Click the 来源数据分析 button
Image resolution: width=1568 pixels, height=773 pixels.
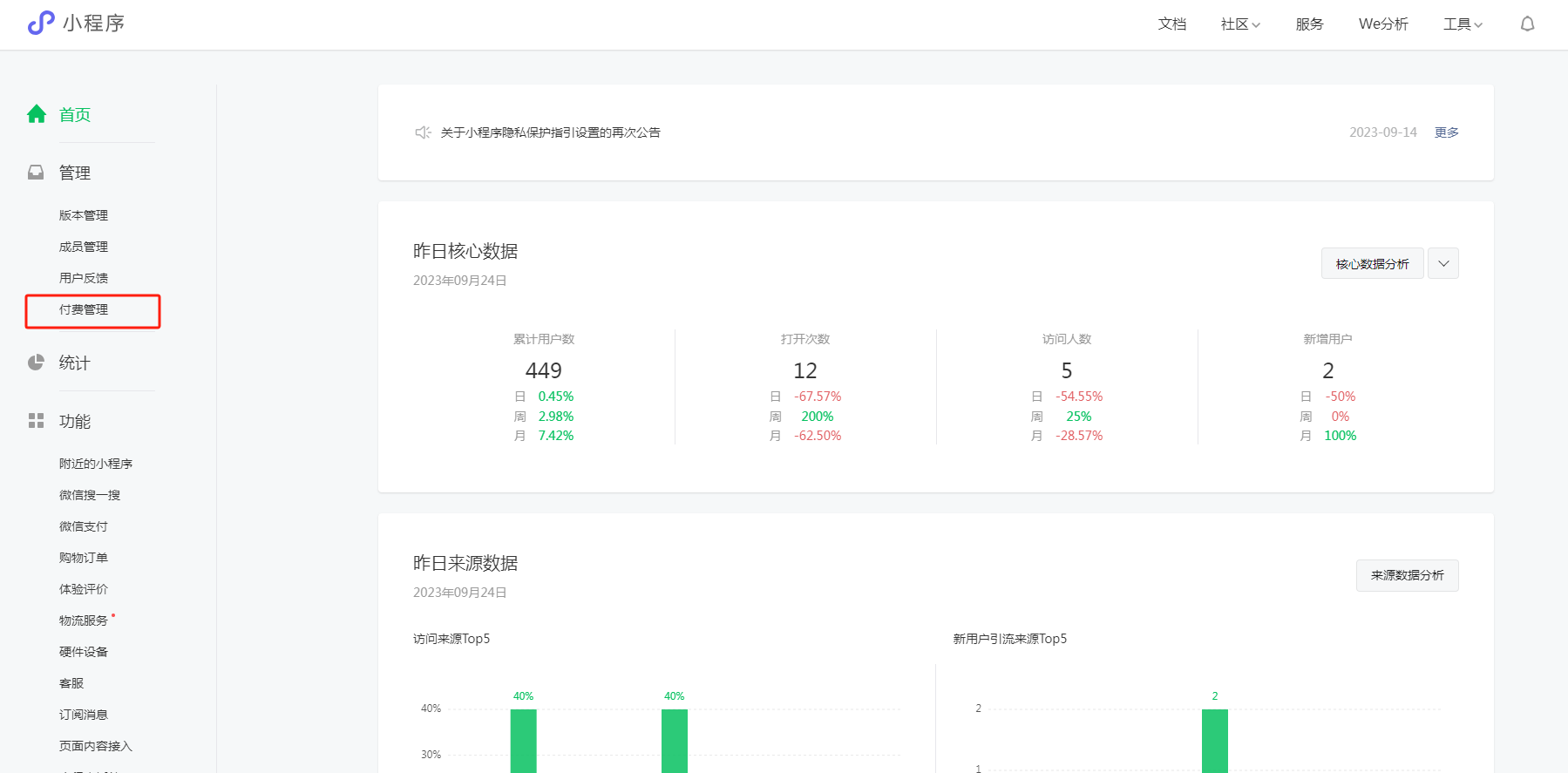pyautogui.click(x=1408, y=575)
